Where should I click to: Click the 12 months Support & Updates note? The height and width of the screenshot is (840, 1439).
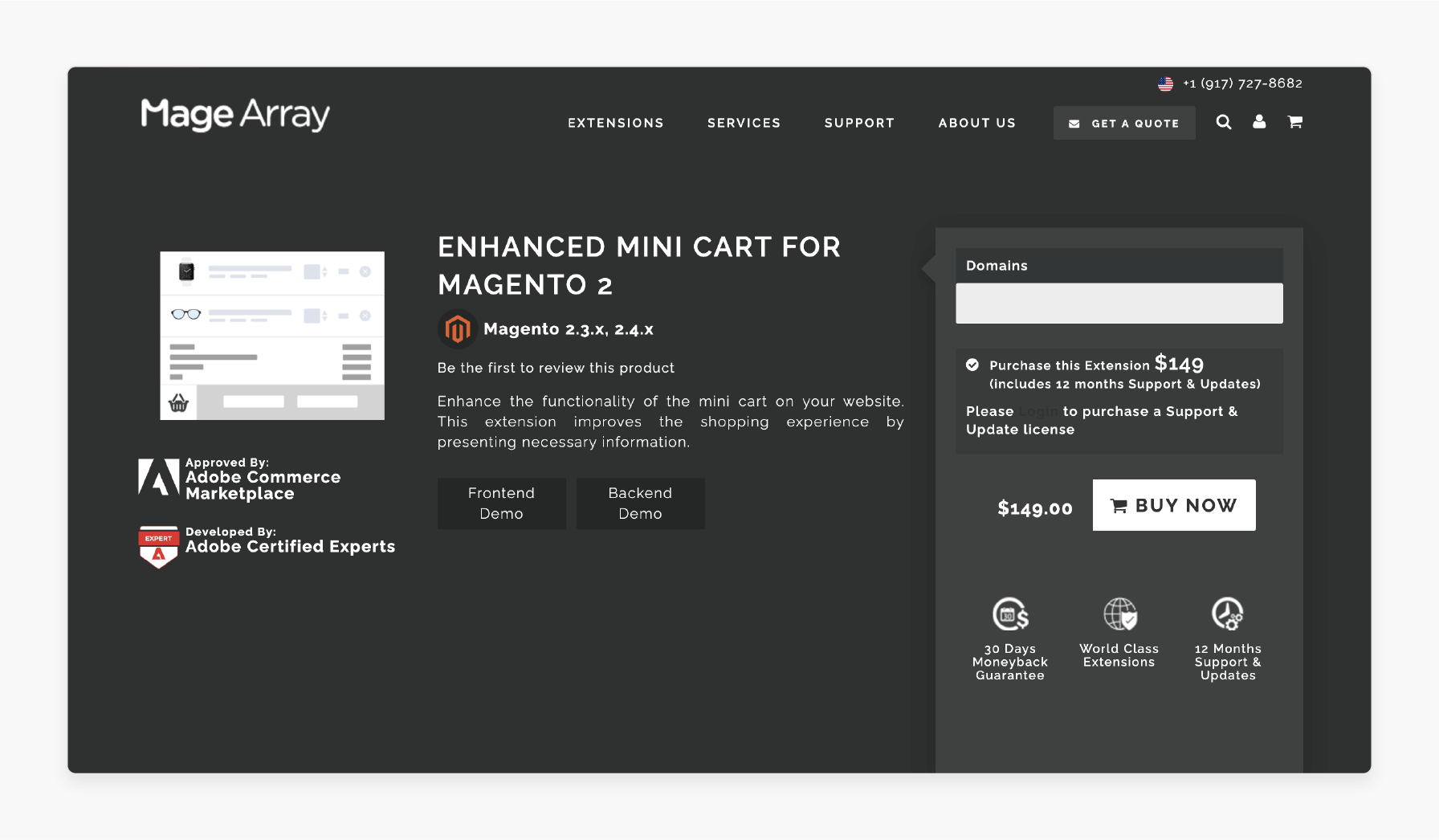[x=1125, y=385]
